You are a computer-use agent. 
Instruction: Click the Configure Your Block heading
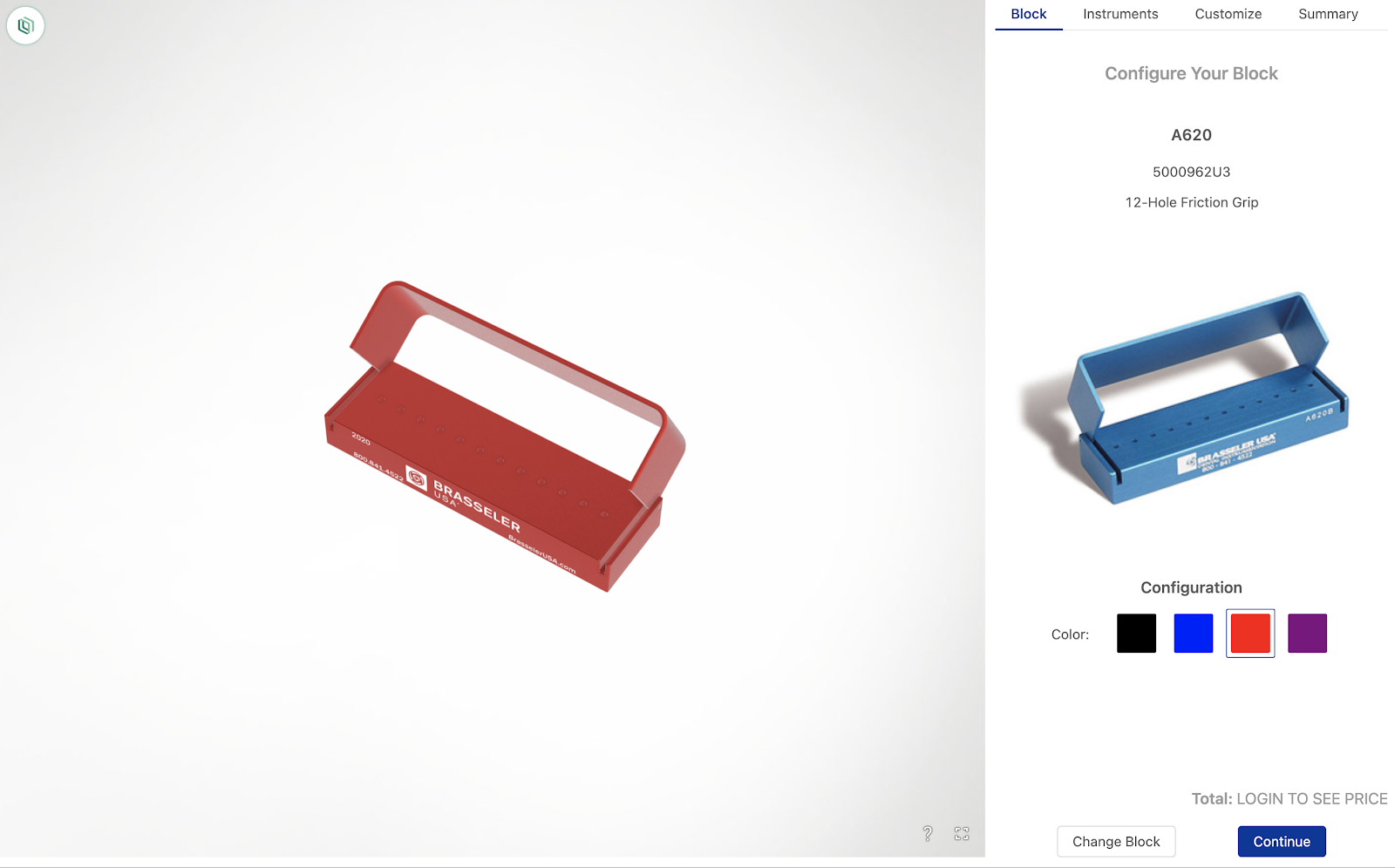coord(1191,73)
